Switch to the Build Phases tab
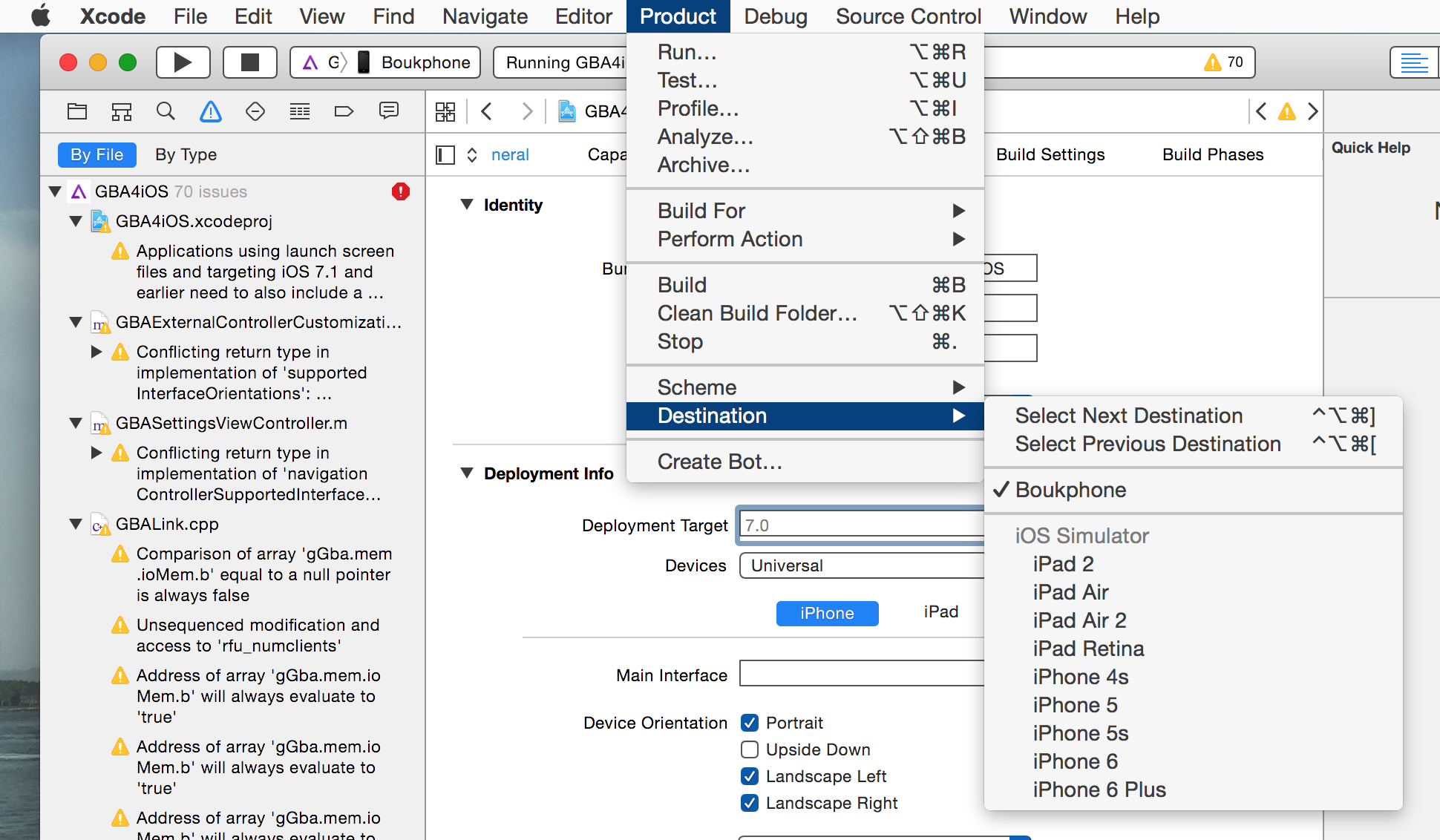The width and height of the screenshot is (1440, 840). (x=1212, y=154)
